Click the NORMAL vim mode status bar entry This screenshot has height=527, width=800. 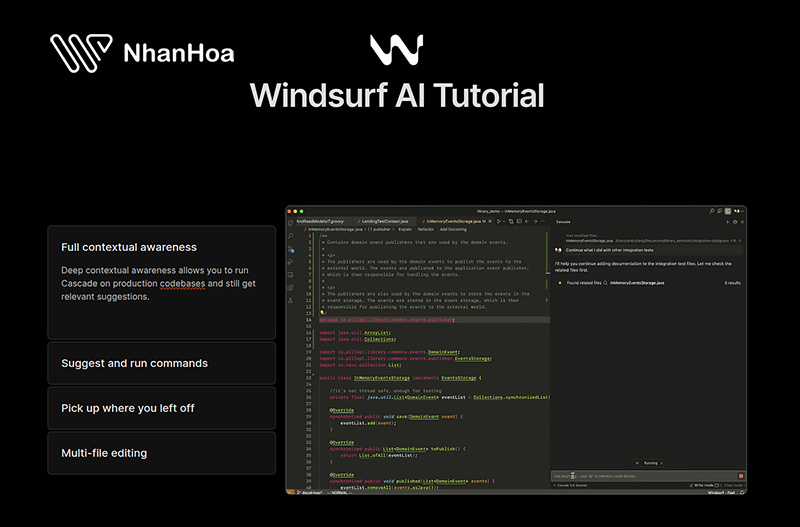(x=339, y=493)
